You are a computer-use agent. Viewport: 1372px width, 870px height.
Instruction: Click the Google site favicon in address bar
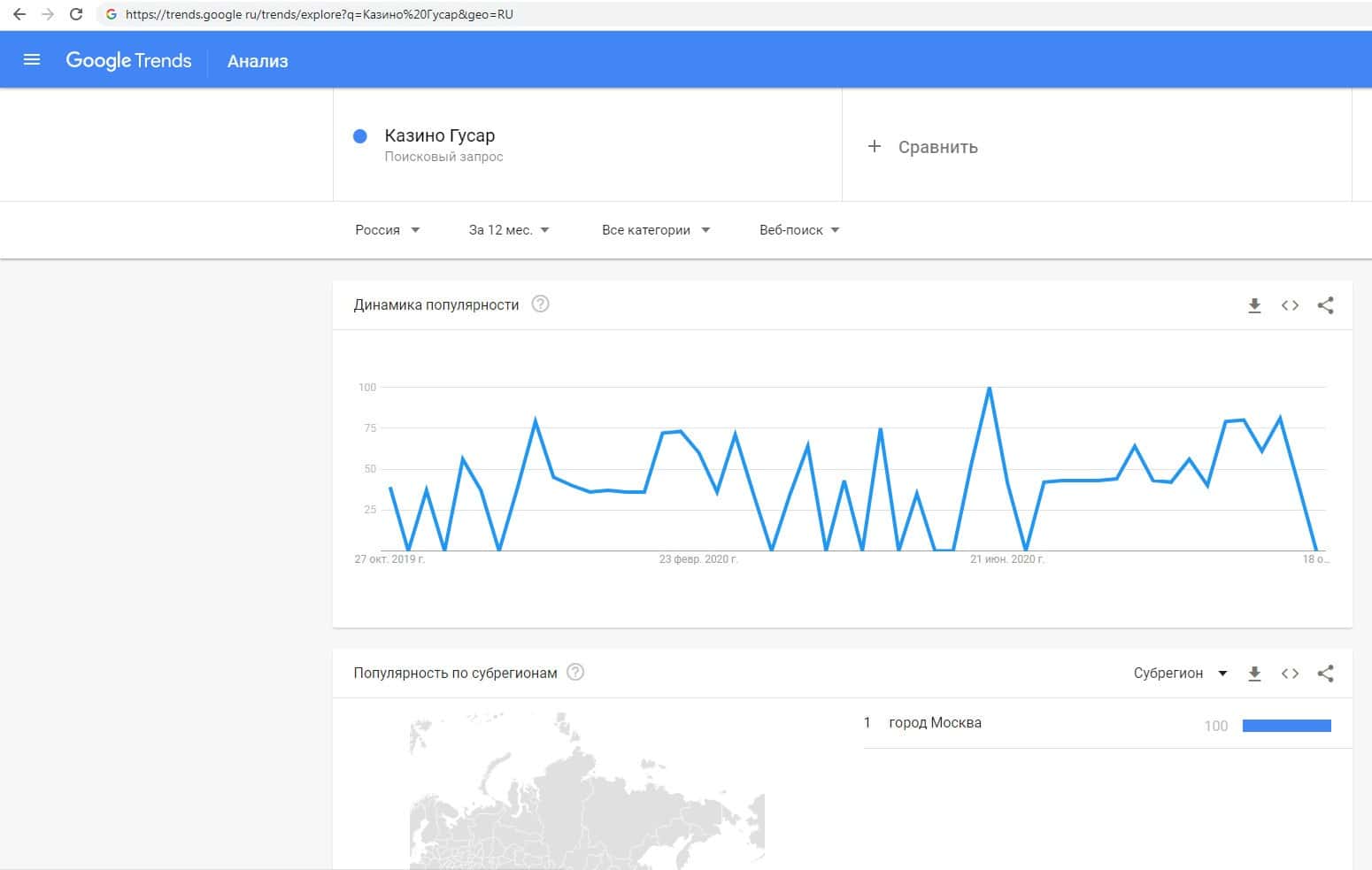point(112,14)
